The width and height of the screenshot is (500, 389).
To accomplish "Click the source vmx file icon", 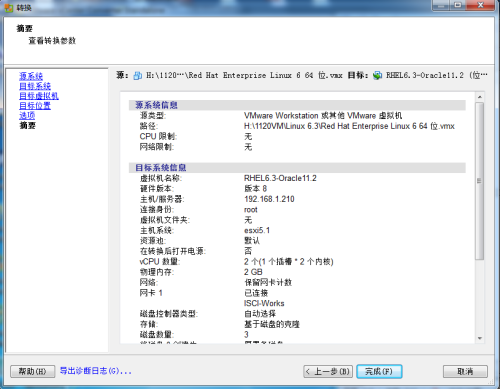I will click(x=138, y=76).
